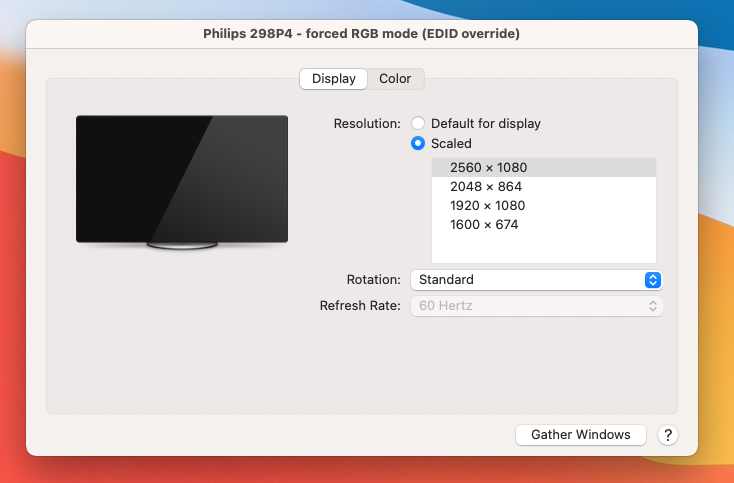Open the Refresh Rate 60 Hertz dropdown
The image size is (734, 483).
pos(536,306)
